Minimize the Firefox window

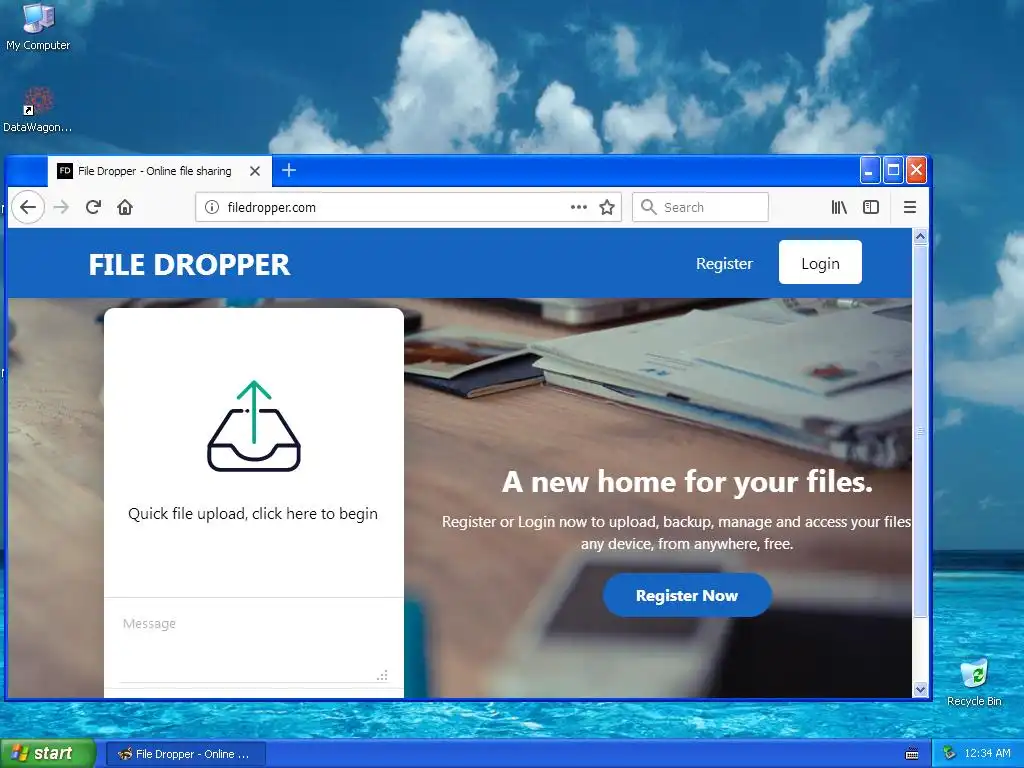click(x=869, y=170)
